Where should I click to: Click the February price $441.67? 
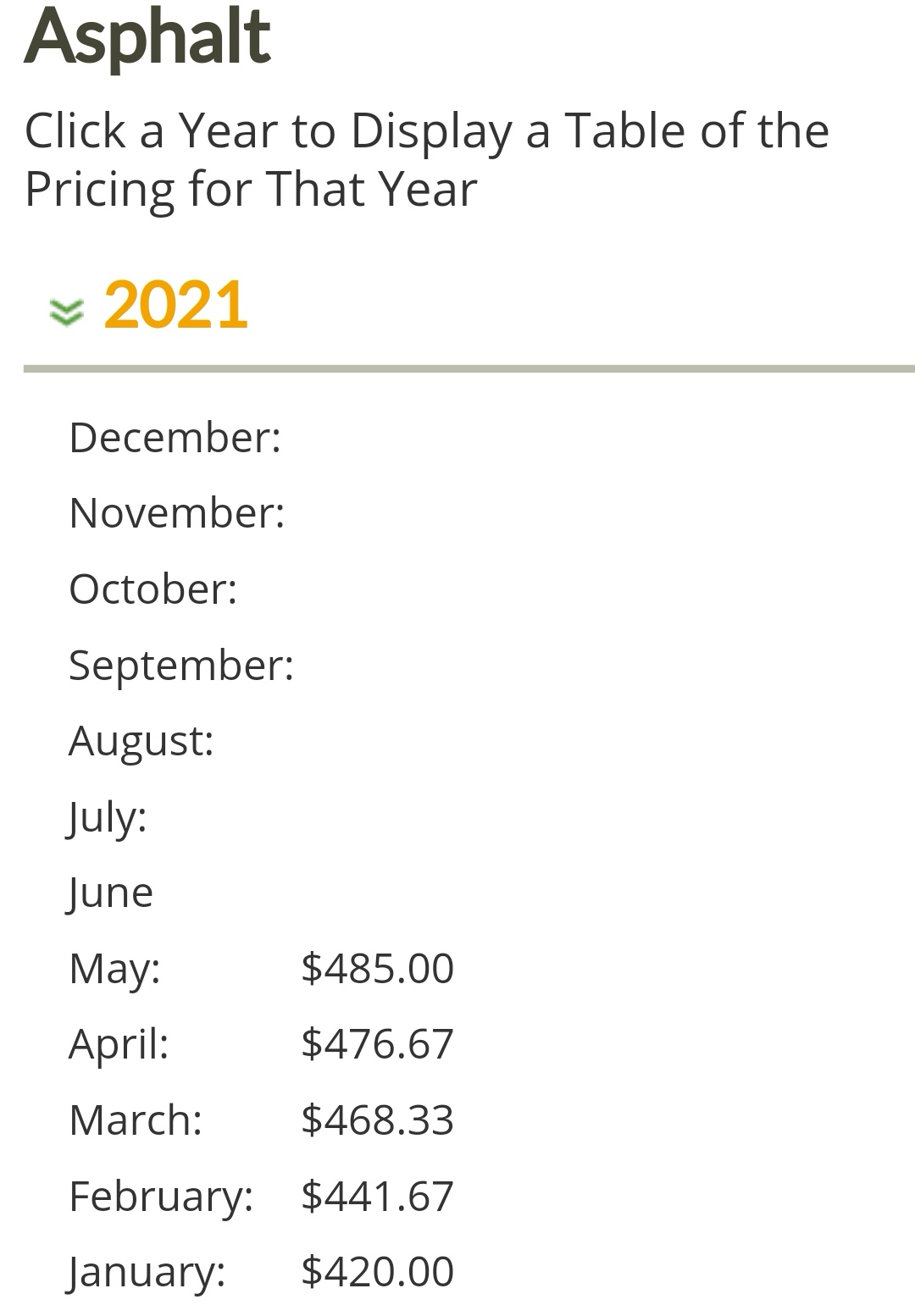coord(378,1196)
